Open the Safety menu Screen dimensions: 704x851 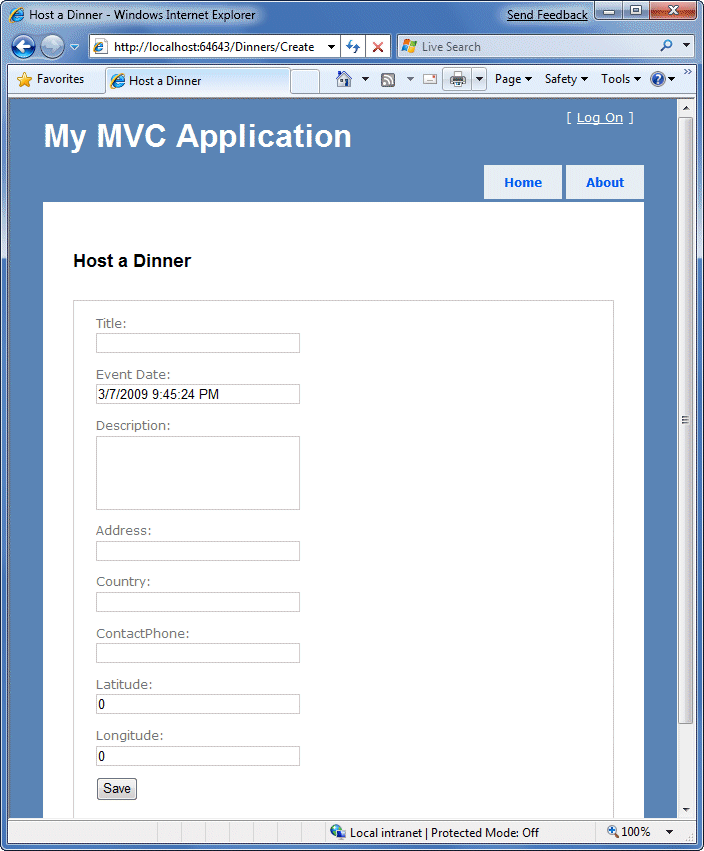566,79
